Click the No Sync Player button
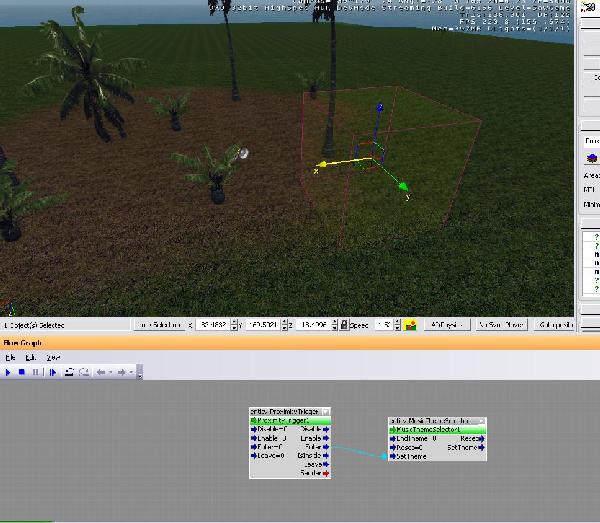 (501, 325)
